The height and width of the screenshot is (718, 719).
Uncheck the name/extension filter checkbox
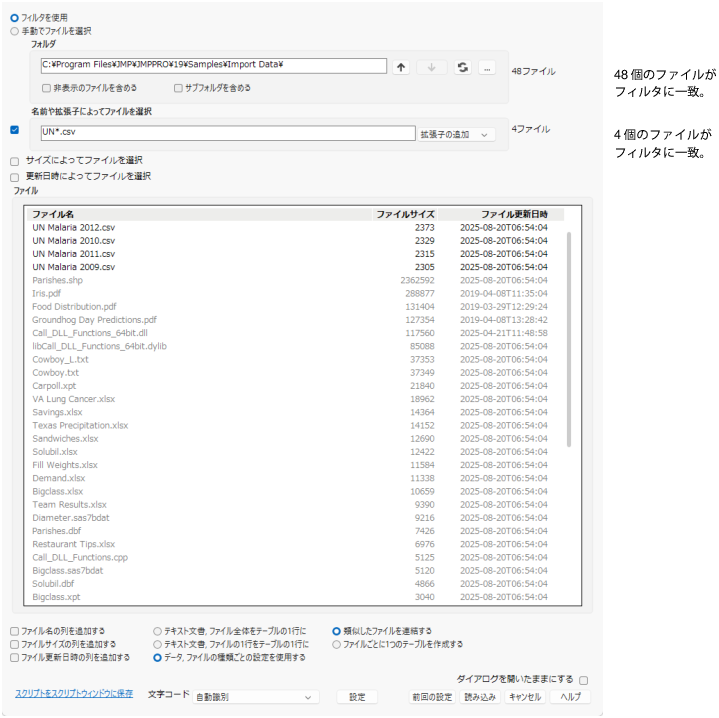pos(15,130)
